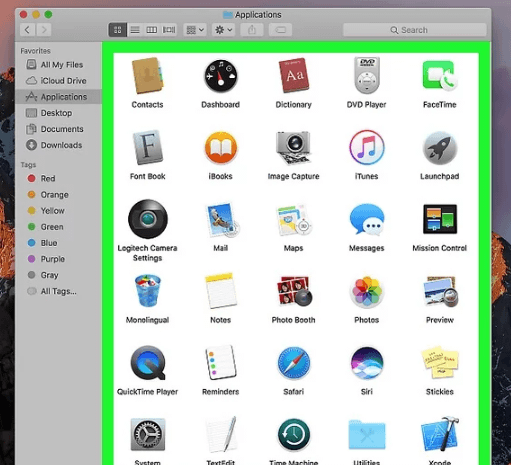Viewport: 511px width, 465px height.
Task: Select the Green tag
Action: click(58, 227)
